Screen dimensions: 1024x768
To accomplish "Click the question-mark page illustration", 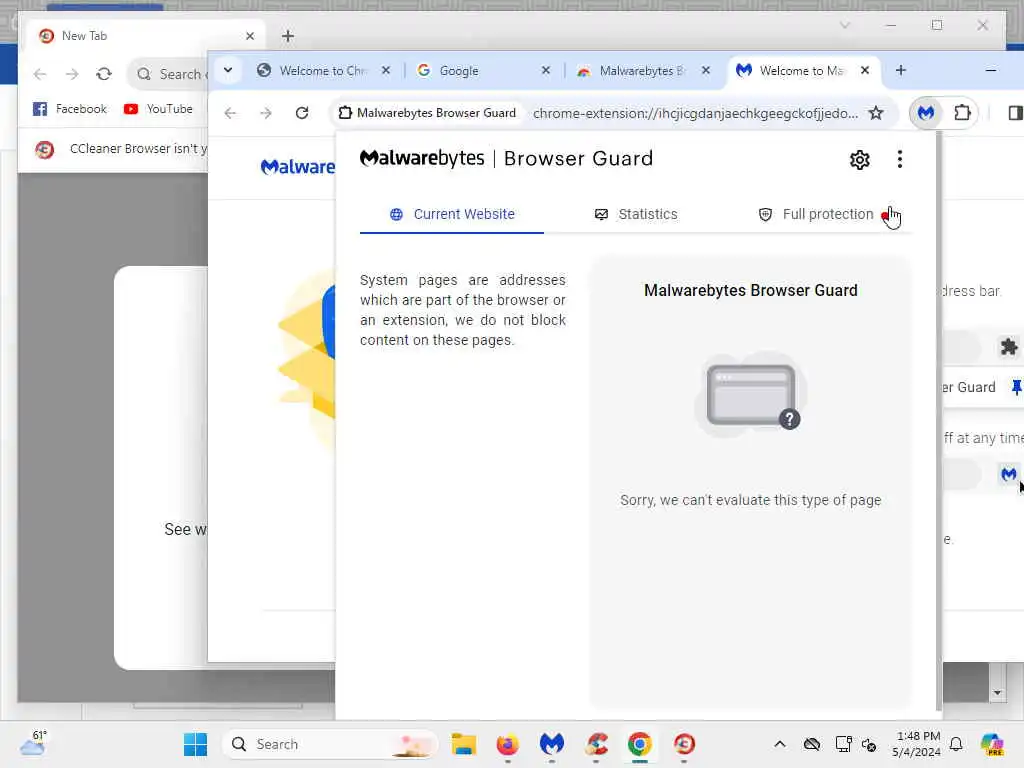I will 751,396.
